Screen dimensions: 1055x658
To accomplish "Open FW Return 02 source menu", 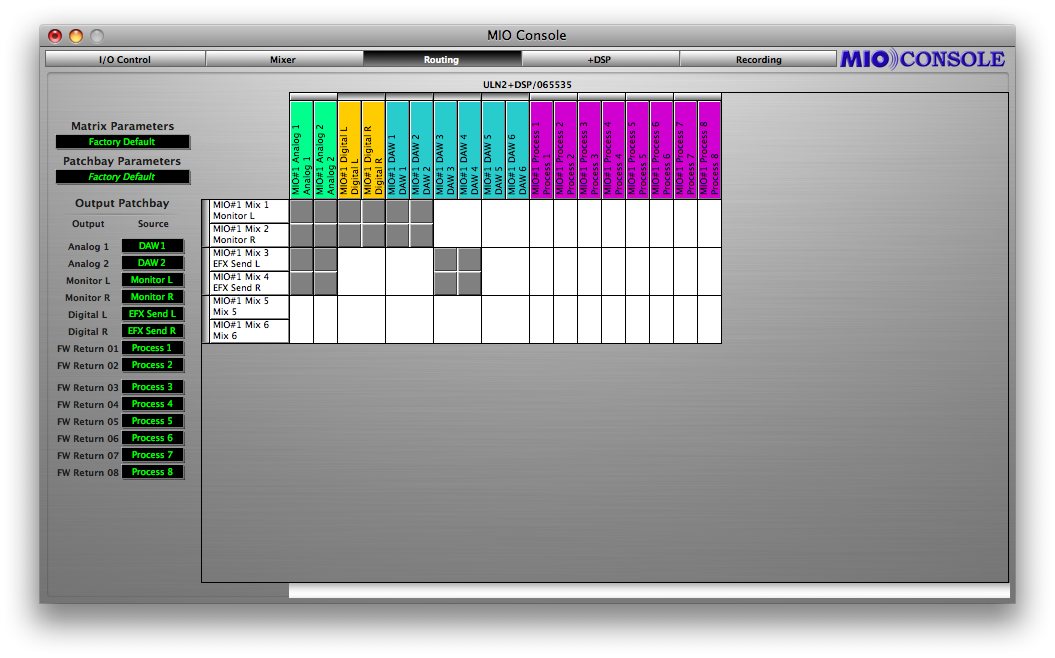I will pyautogui.click(x=153, y=365).
